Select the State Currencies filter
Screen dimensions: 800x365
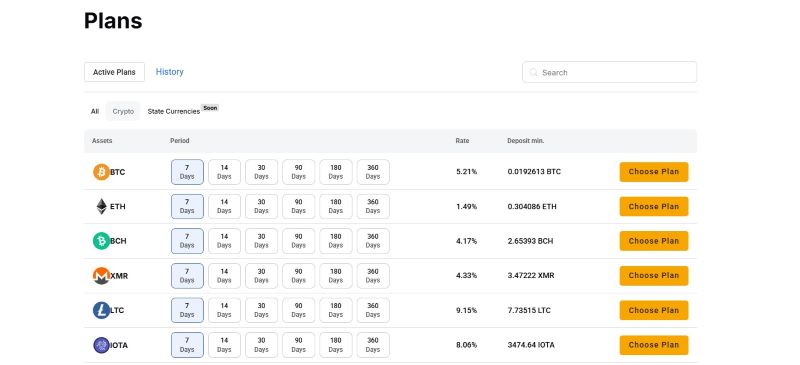pyautogui.click(x=173, y=111)
